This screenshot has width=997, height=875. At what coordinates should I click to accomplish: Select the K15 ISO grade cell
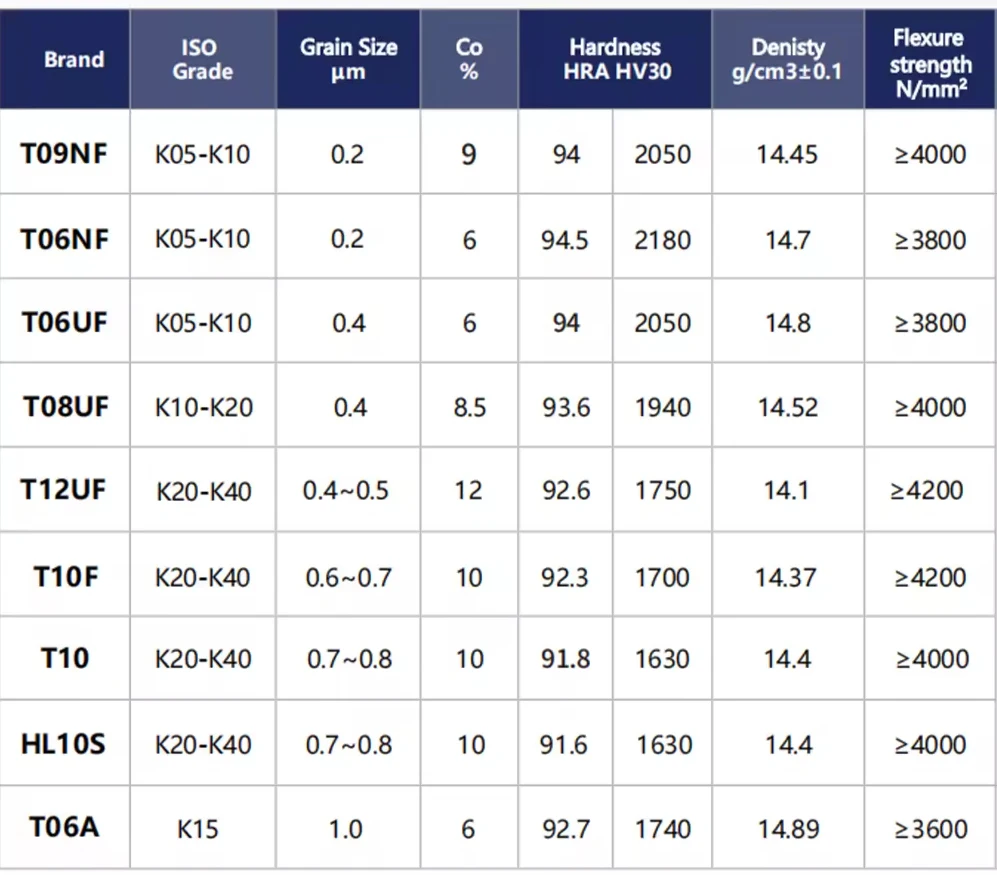coord(198,829)
